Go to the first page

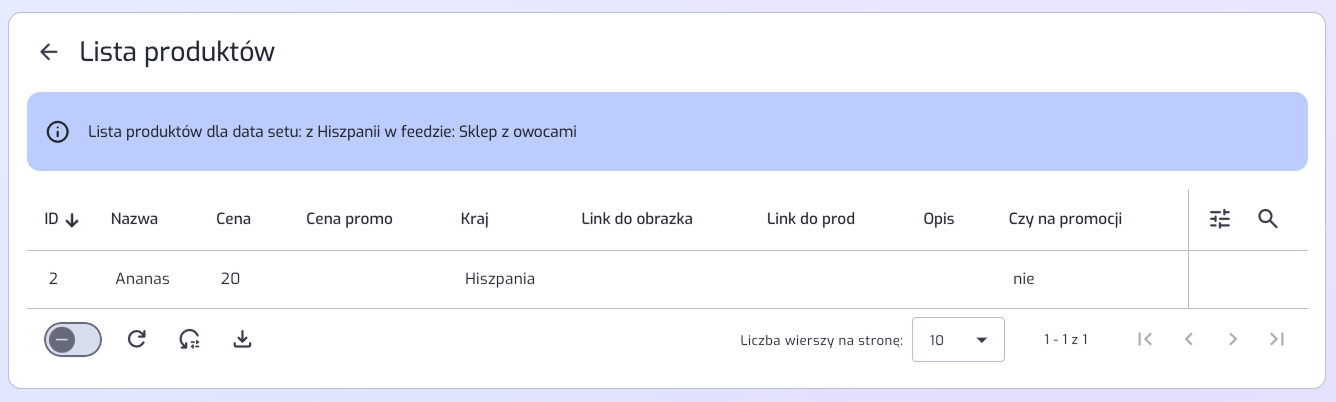(1145, 339)
